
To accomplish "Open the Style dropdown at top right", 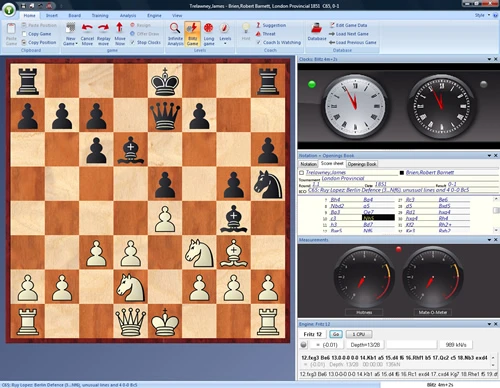I will point(482,15).
